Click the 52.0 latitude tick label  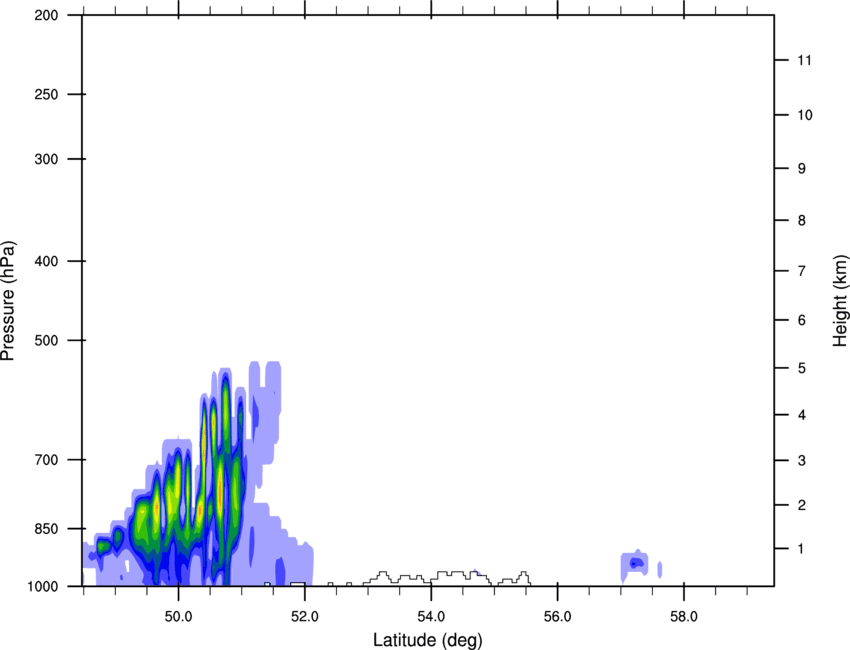[305, 616]
